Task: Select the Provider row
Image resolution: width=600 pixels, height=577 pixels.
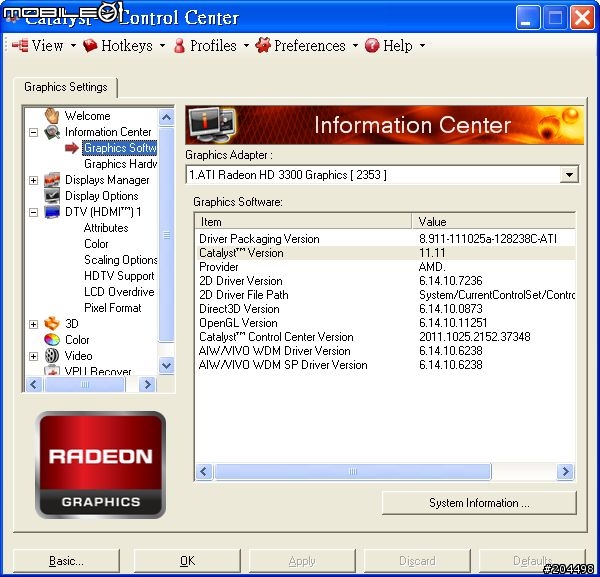Action: pyautogui.click(x=385, y=267)
